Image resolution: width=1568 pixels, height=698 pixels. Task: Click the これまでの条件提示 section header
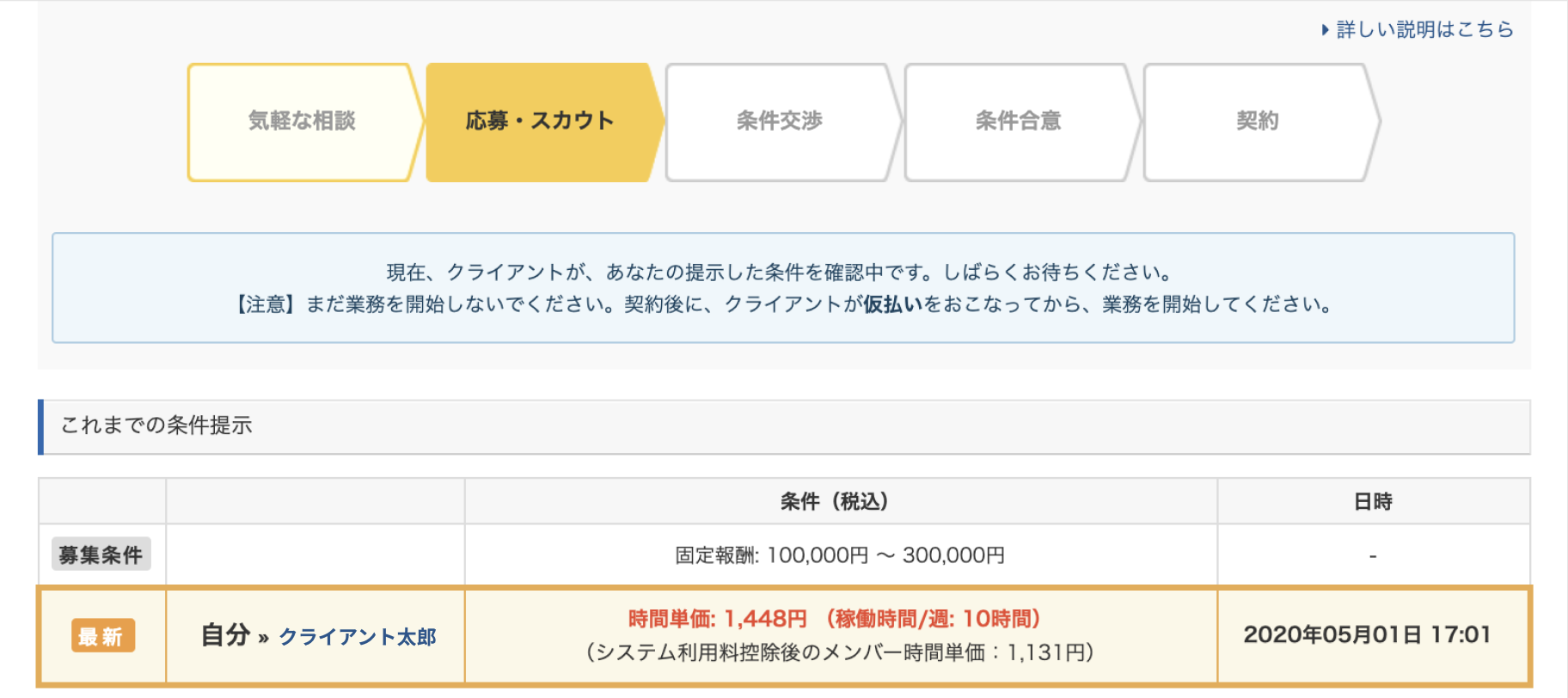tap(156, 426)
